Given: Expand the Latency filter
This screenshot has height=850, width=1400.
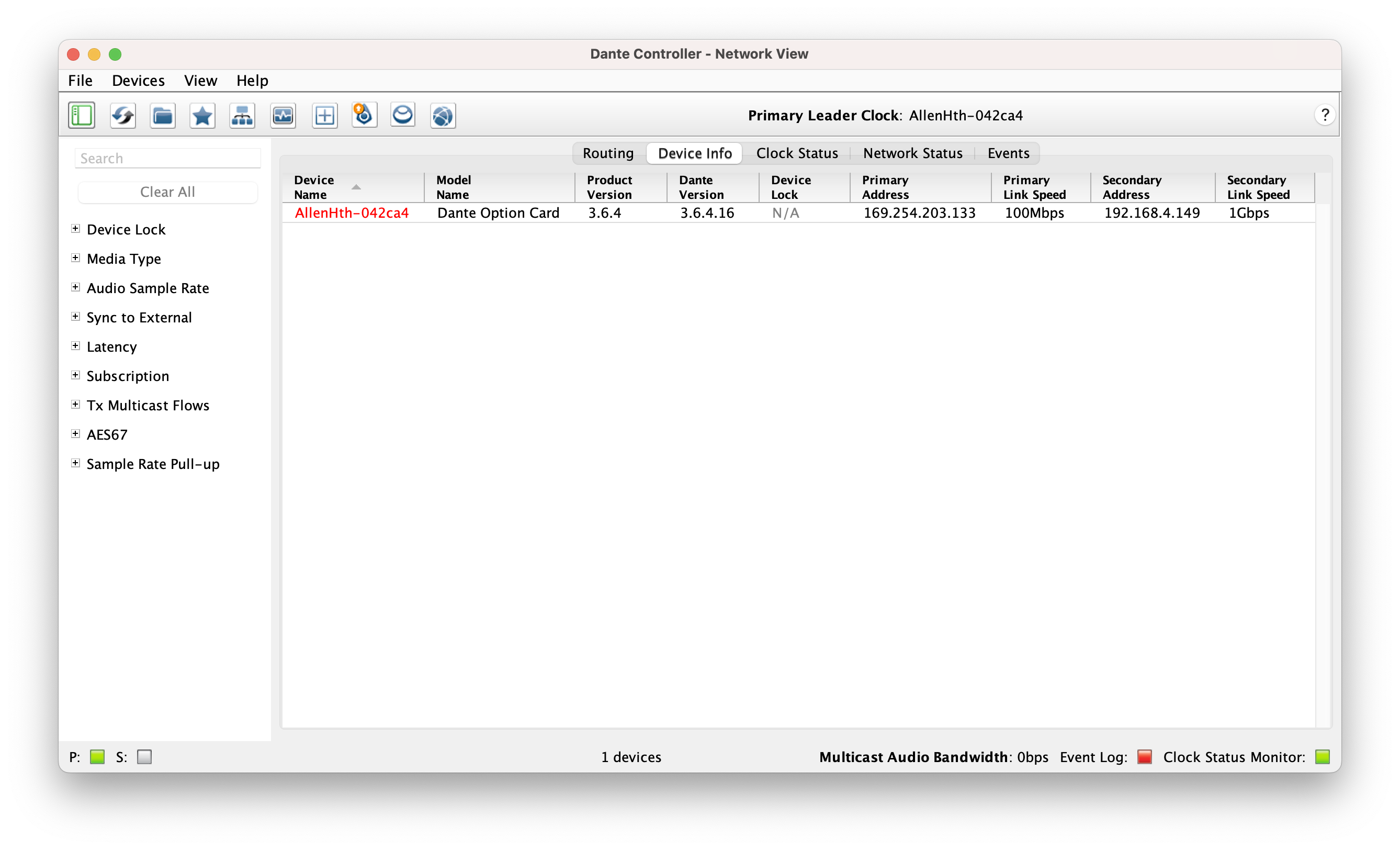Looking at the screenshot, I should (x=75, y=345).
